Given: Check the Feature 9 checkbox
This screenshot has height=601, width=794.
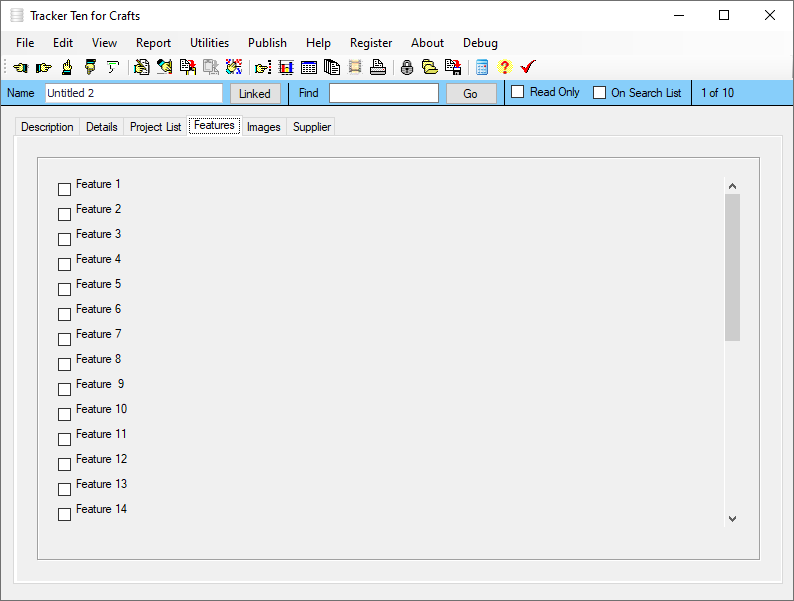Looking at the screenshot, I should [x=64, y=389].
